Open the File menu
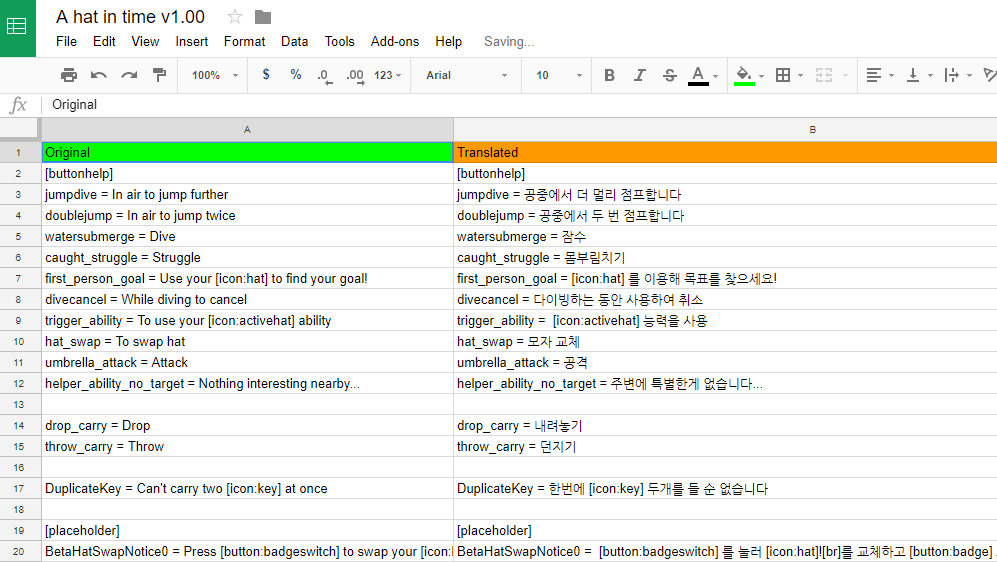Screen dimensions: 997x562 66,41
